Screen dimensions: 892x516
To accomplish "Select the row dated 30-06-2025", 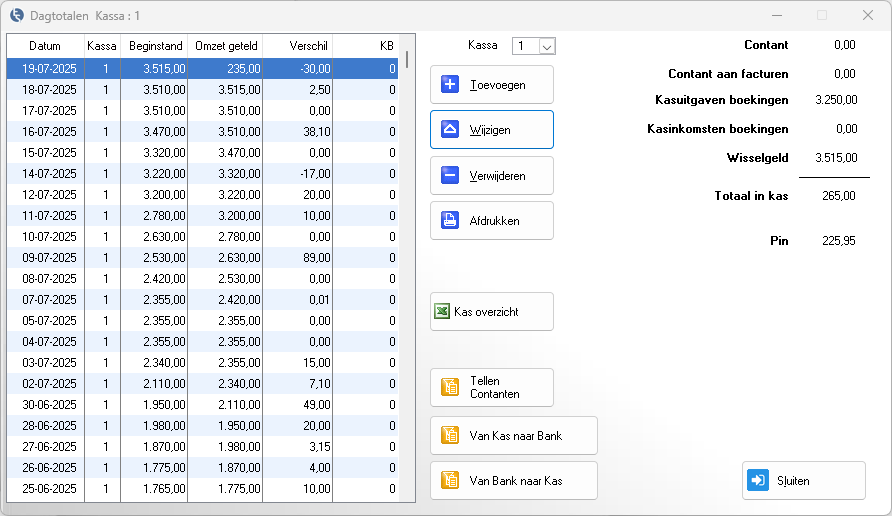I will click(x=203, y=405).
